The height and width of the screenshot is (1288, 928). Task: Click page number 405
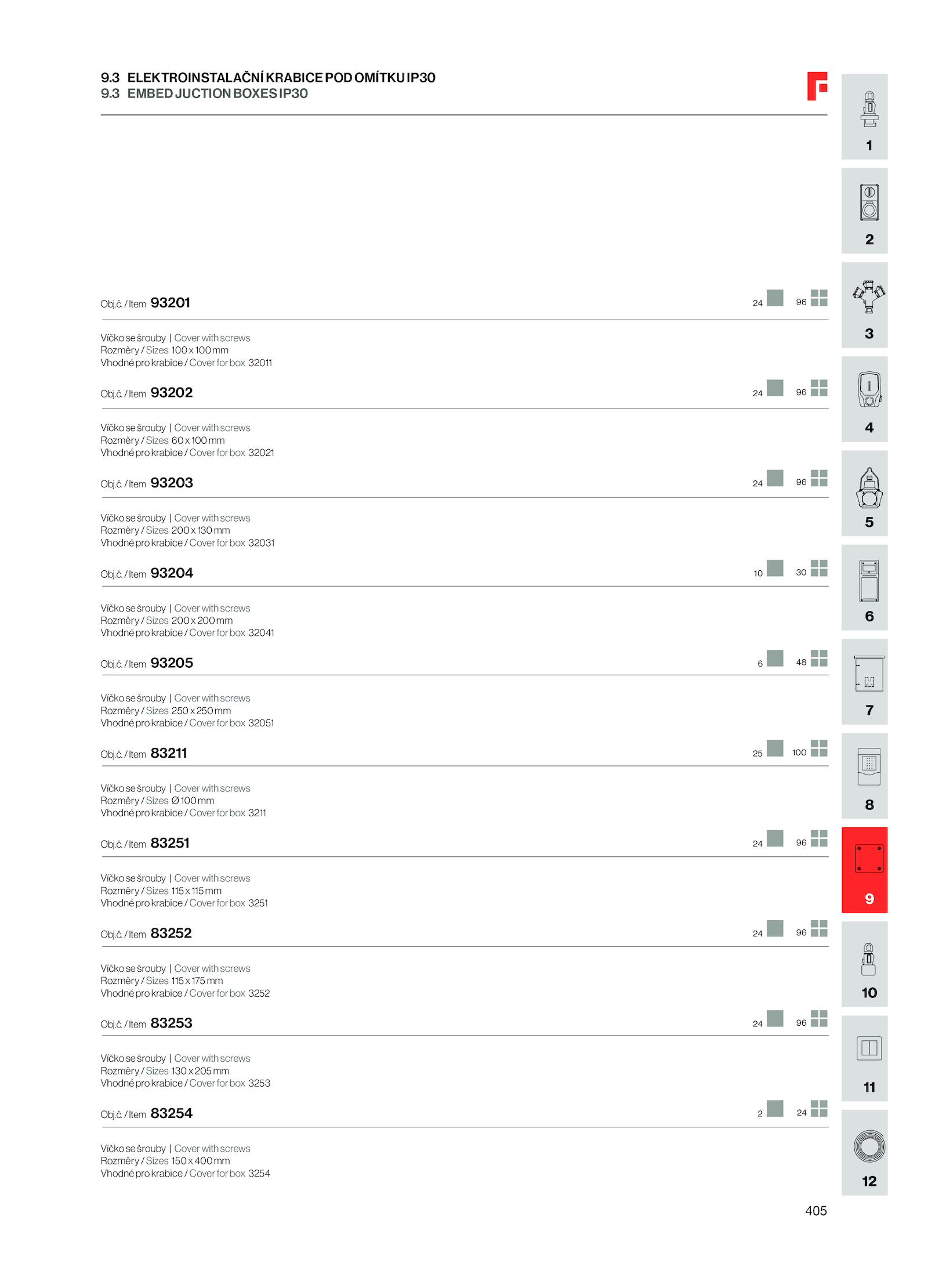815,1211
